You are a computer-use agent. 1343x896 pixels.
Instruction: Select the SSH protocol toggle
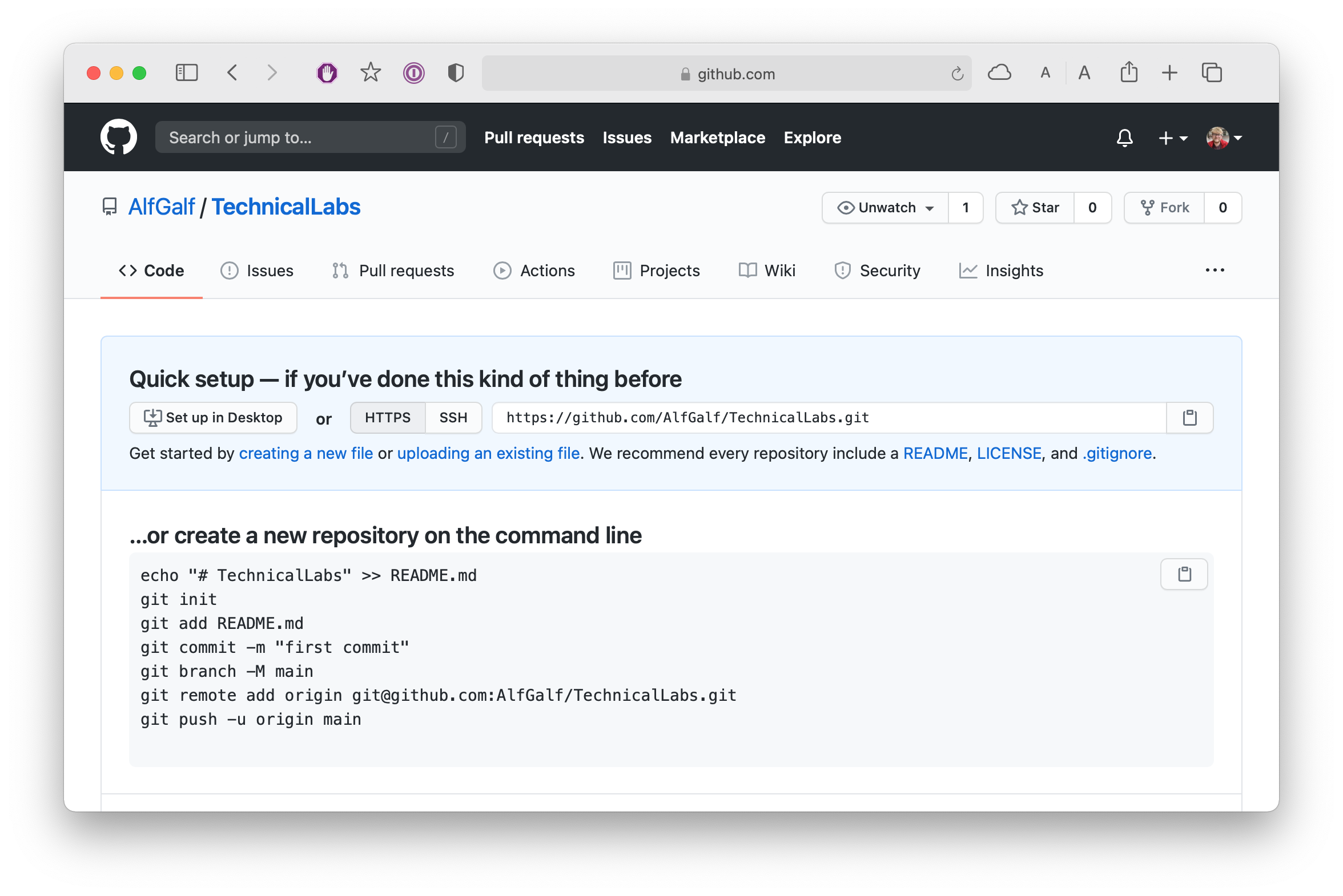(453, 418)
